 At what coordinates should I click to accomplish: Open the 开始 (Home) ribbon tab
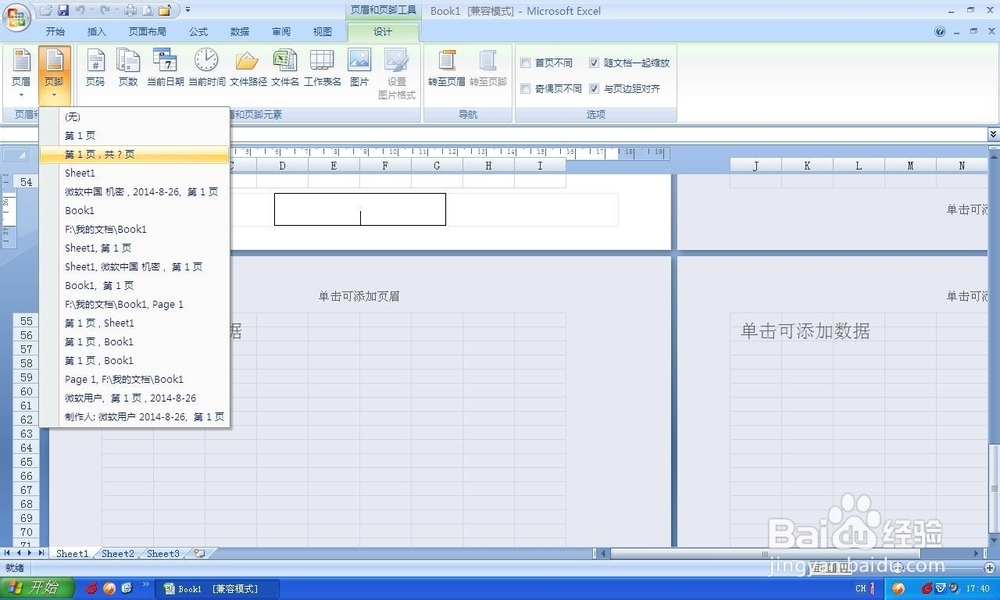(55, 31)
